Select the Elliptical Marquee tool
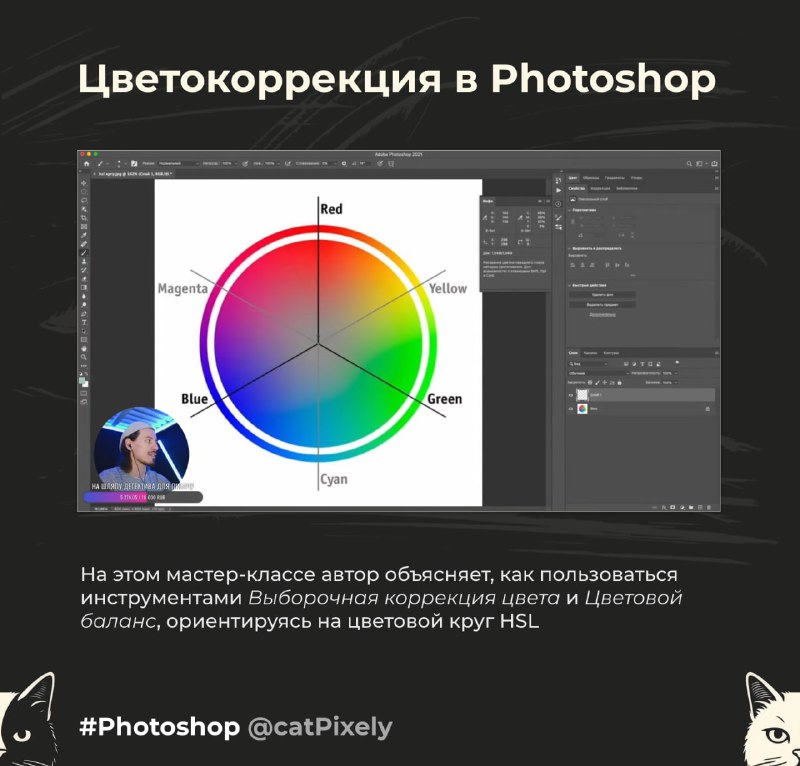The height and width of the screenshot is (766, 800). pos(84,192)
